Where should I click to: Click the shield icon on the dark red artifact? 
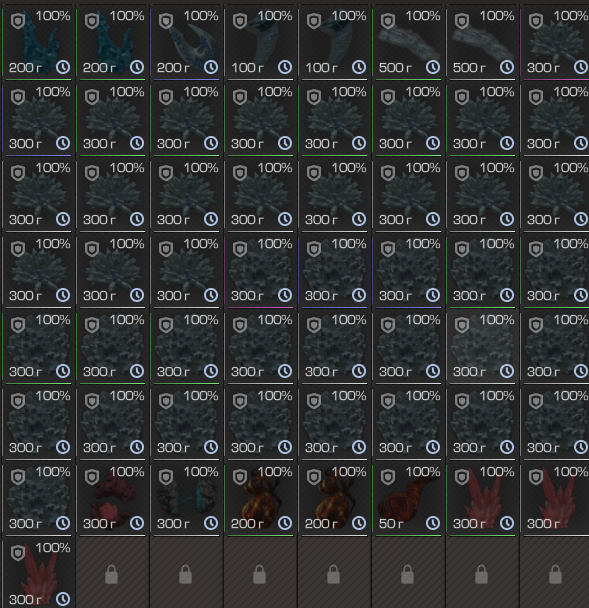(92, 477)
